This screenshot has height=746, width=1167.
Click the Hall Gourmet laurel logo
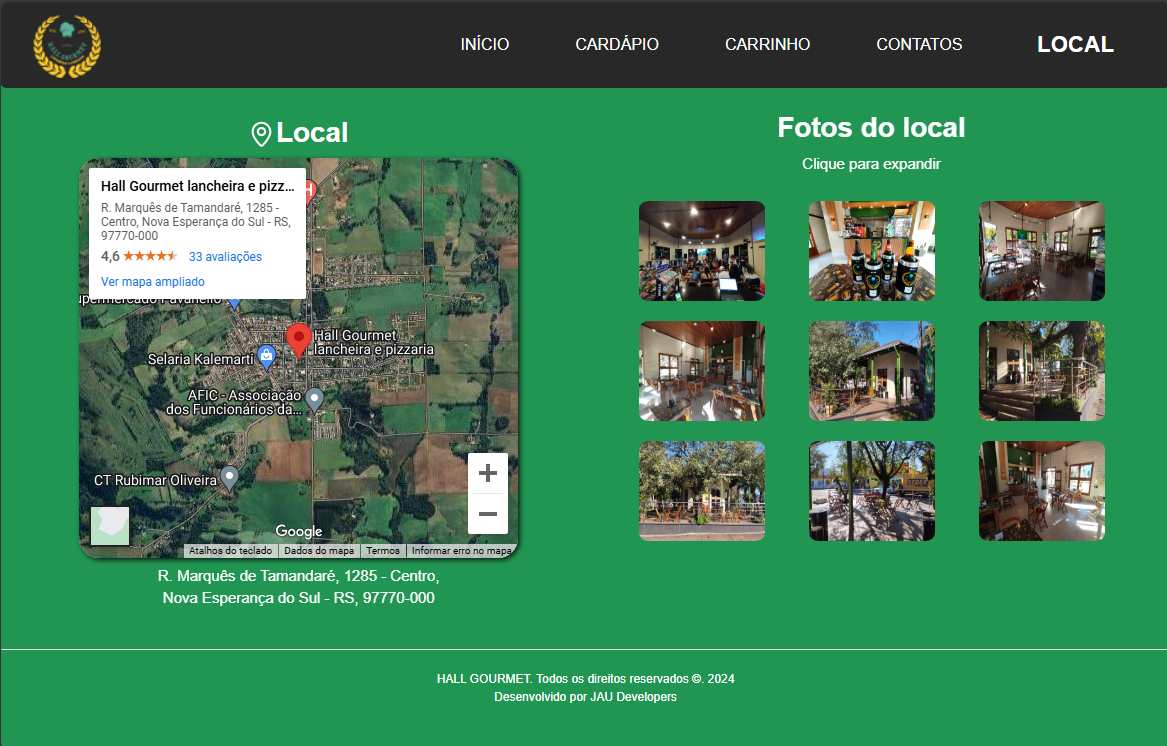67,46
